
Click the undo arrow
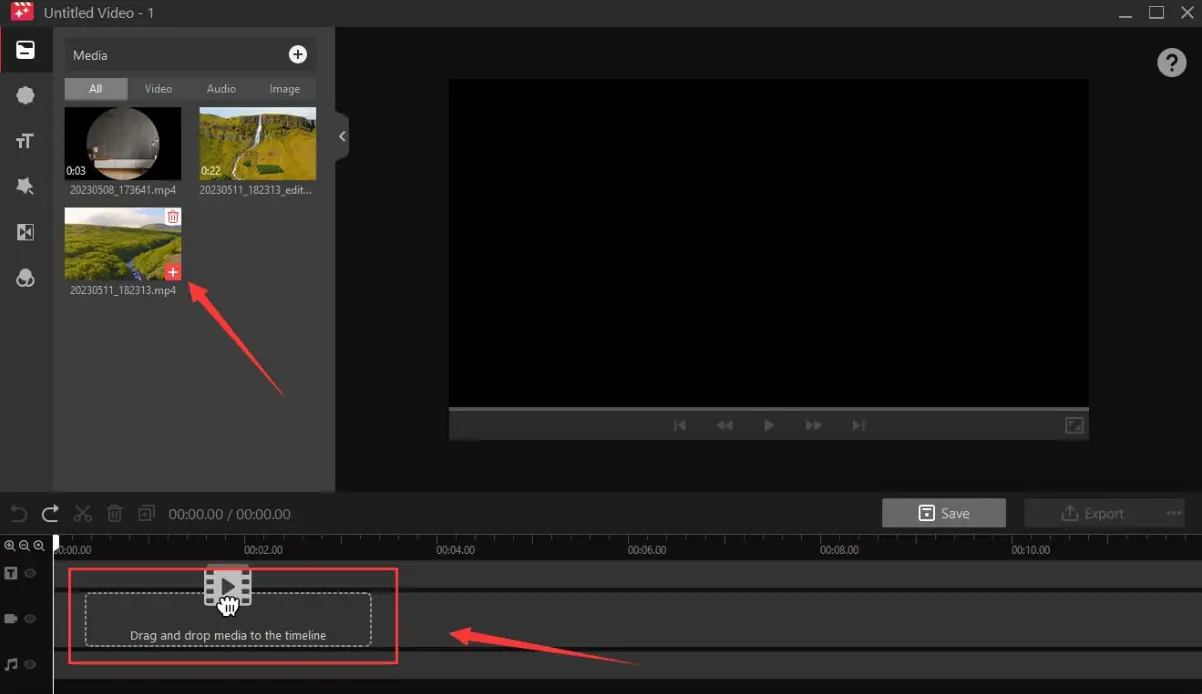18,514
